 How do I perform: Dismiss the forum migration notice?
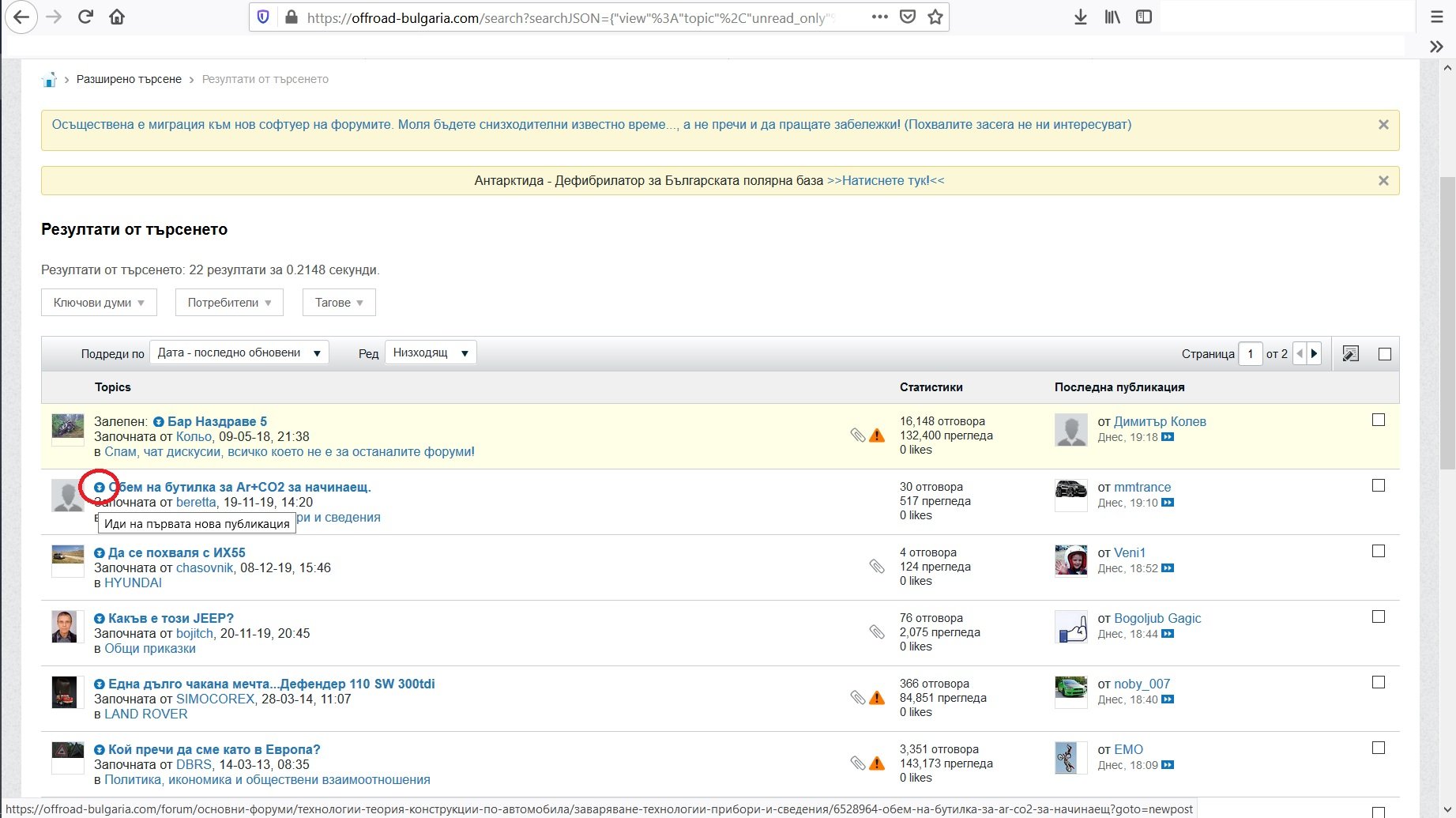tap(1383, 125)
